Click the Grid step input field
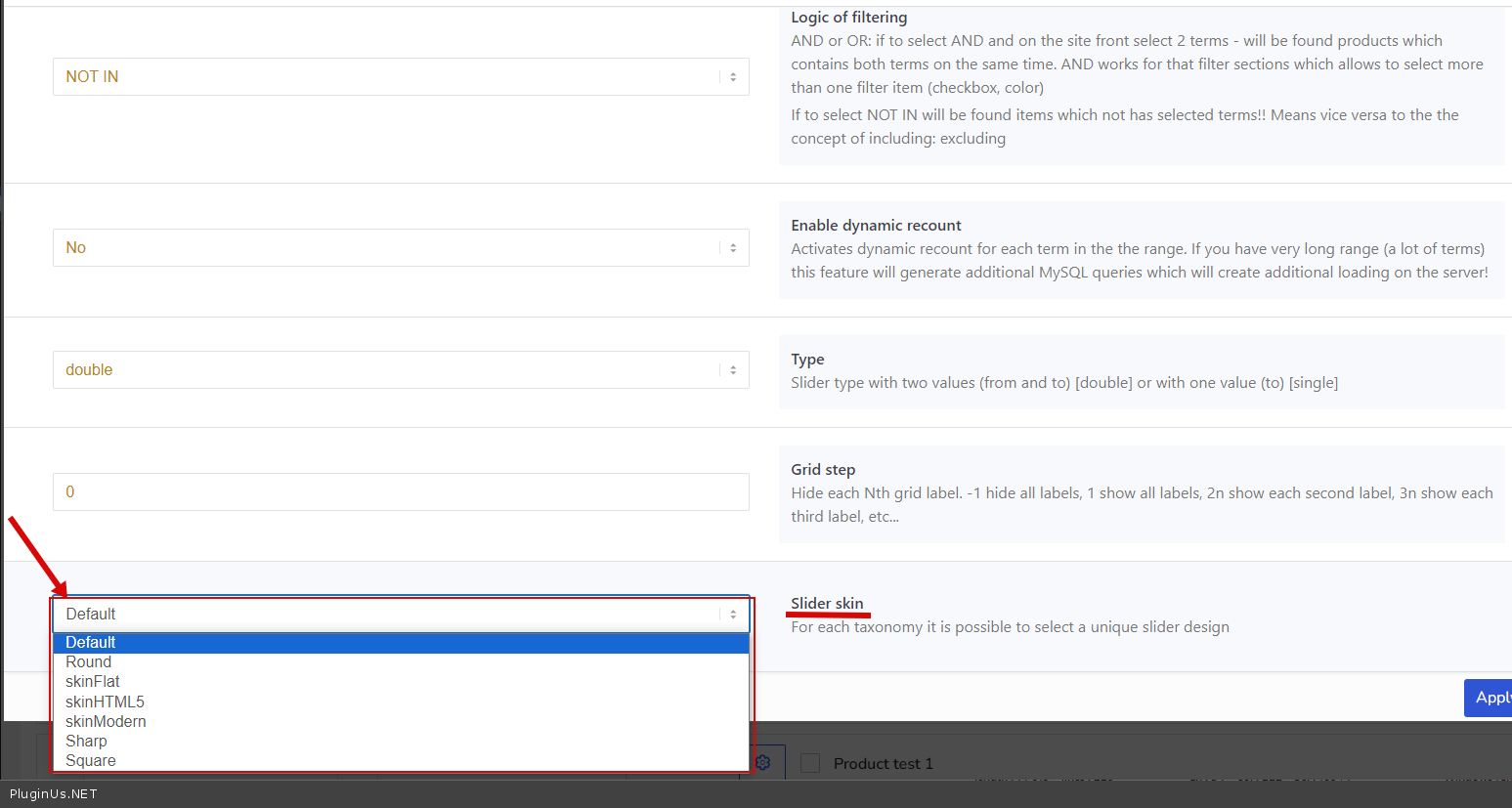This screenshot has height=808, width=1512. (401, 491)
